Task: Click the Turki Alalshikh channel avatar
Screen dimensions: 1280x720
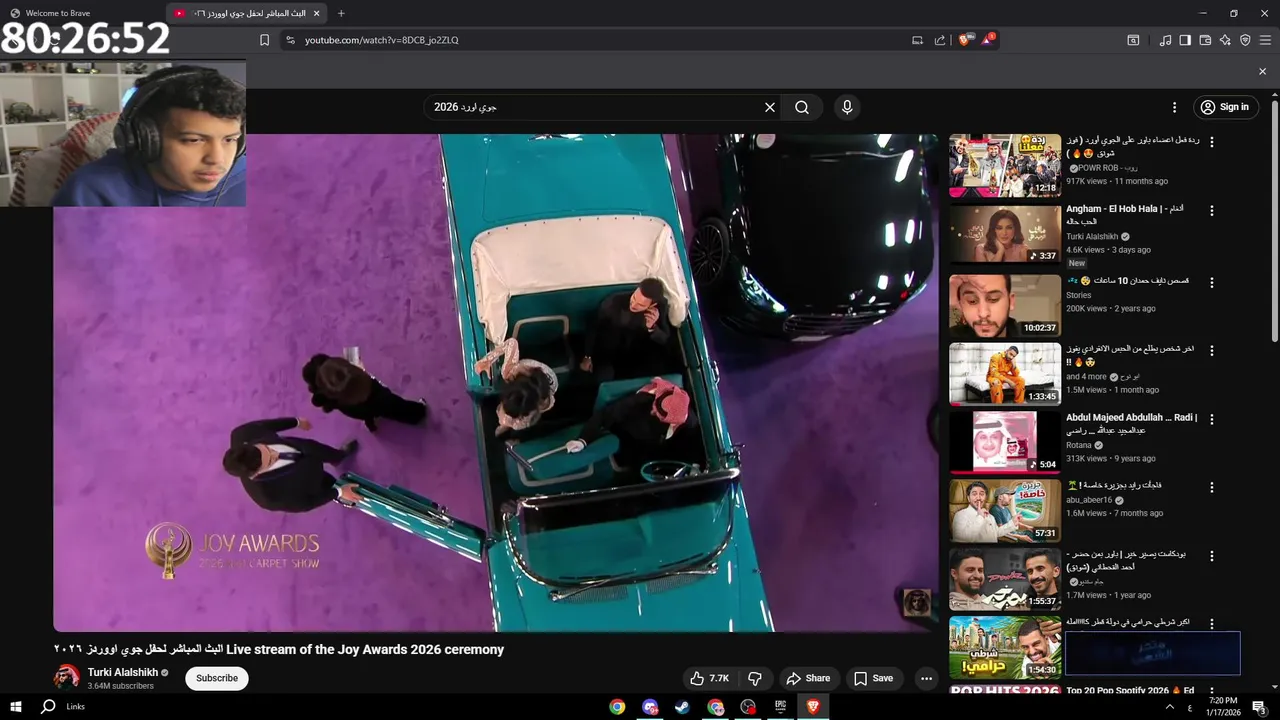Action: pos(67,678)
